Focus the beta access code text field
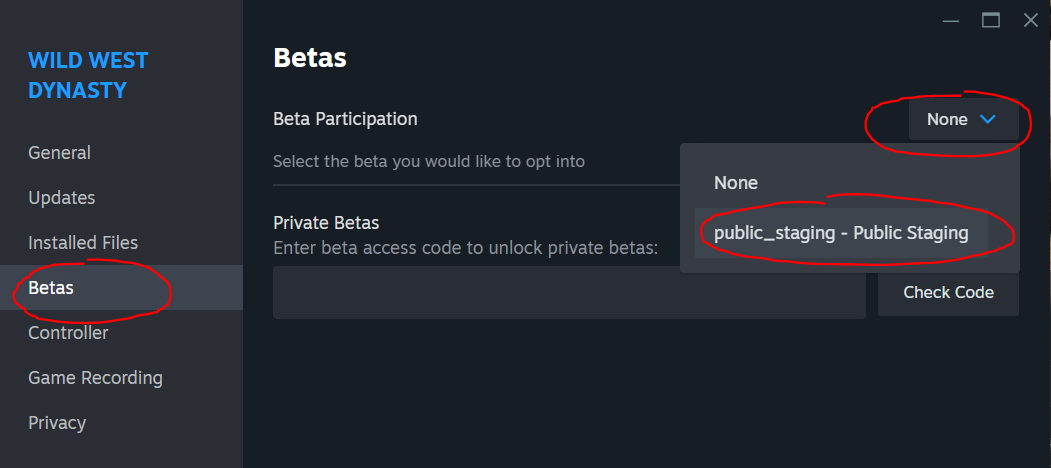 click(x=569, y=292)
